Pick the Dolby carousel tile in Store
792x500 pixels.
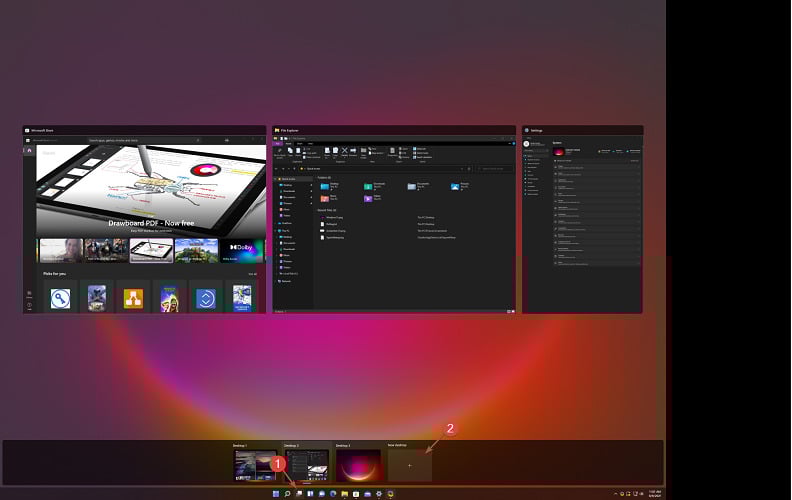coord(242,251)
